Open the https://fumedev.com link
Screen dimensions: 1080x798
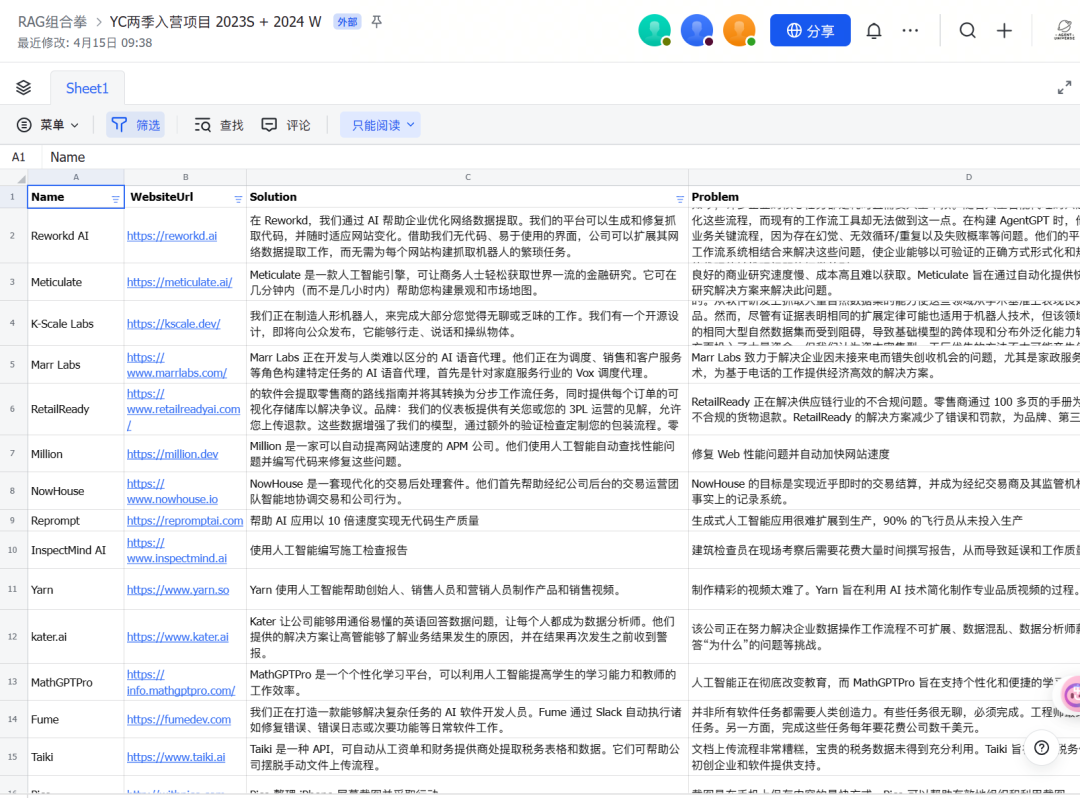click(179, 720)
